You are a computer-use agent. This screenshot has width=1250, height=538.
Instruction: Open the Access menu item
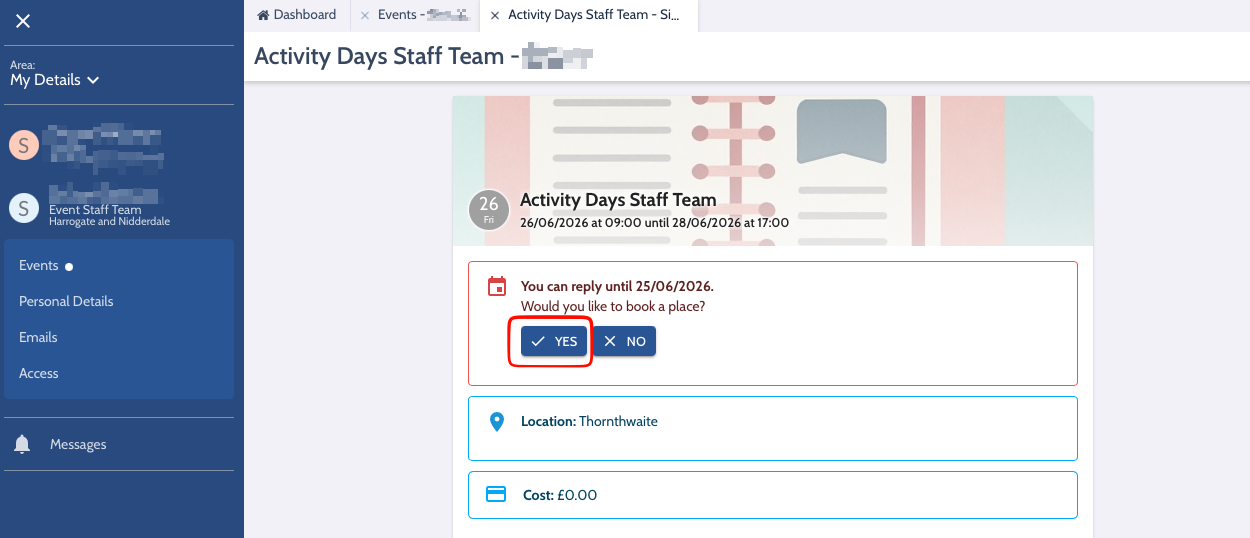[39, 373]
